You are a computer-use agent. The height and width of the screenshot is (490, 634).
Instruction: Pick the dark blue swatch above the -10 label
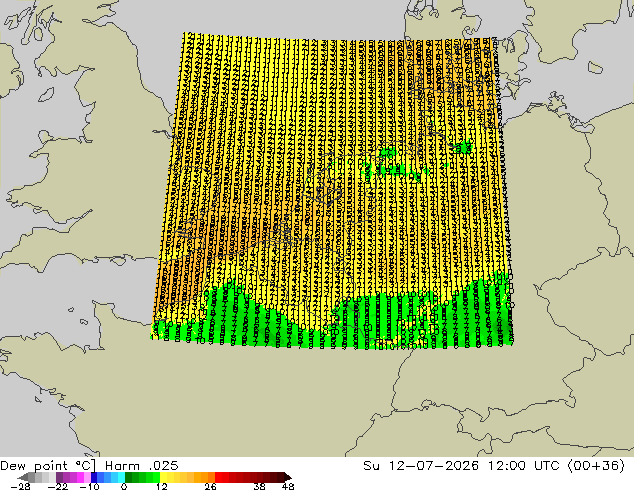[x=93, y=477]
